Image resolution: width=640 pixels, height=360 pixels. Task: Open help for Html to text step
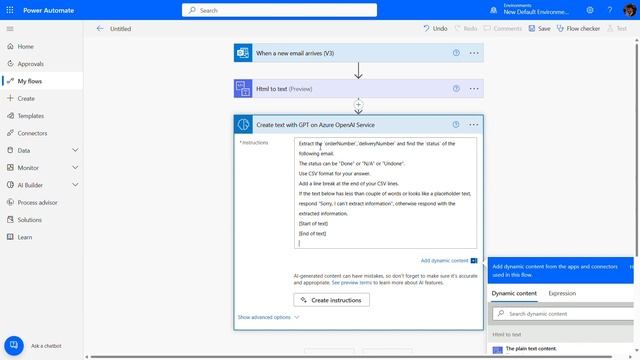[x=456, y=89]
